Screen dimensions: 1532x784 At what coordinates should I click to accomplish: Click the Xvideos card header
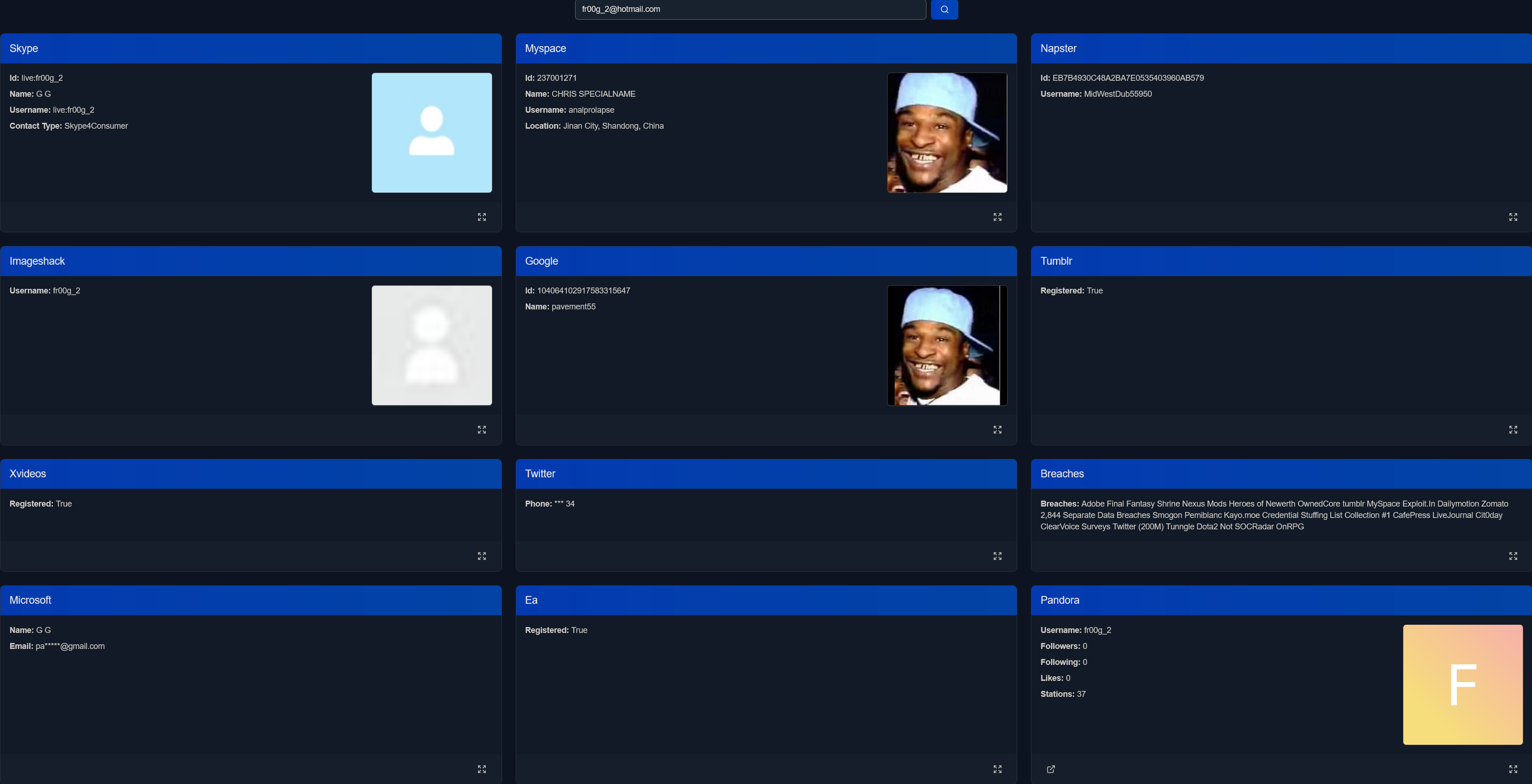click(251, 474)
